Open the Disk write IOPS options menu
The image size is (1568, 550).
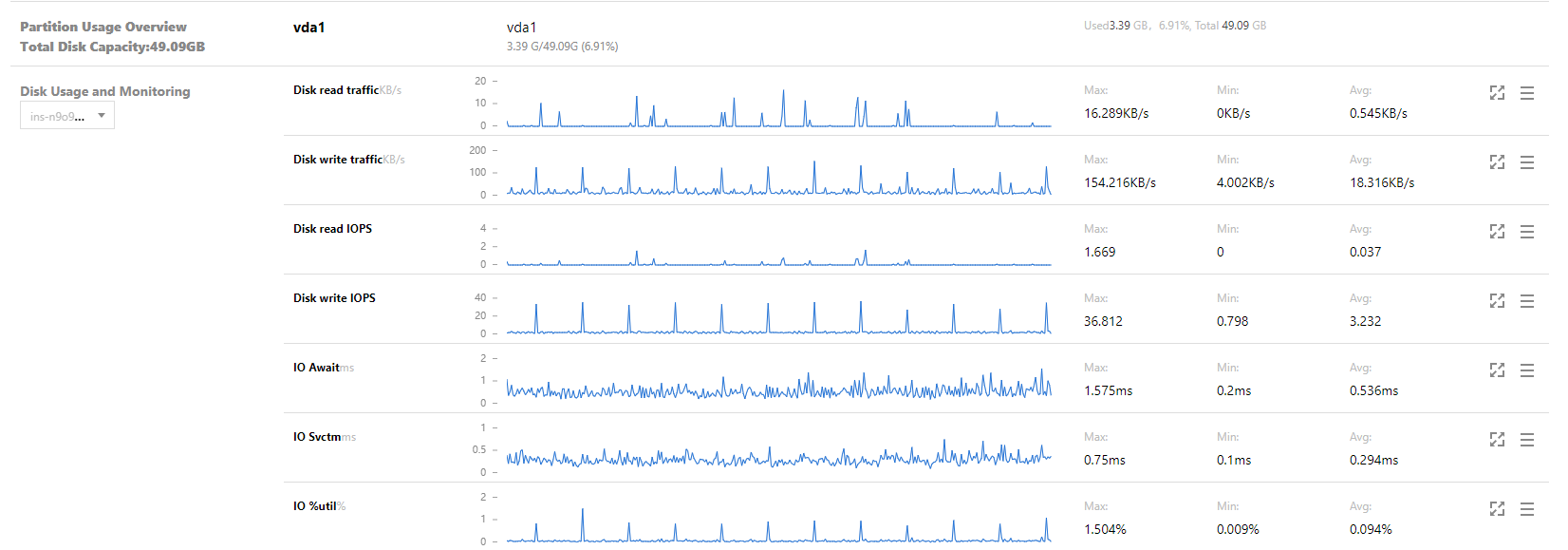pos(1527,301)
